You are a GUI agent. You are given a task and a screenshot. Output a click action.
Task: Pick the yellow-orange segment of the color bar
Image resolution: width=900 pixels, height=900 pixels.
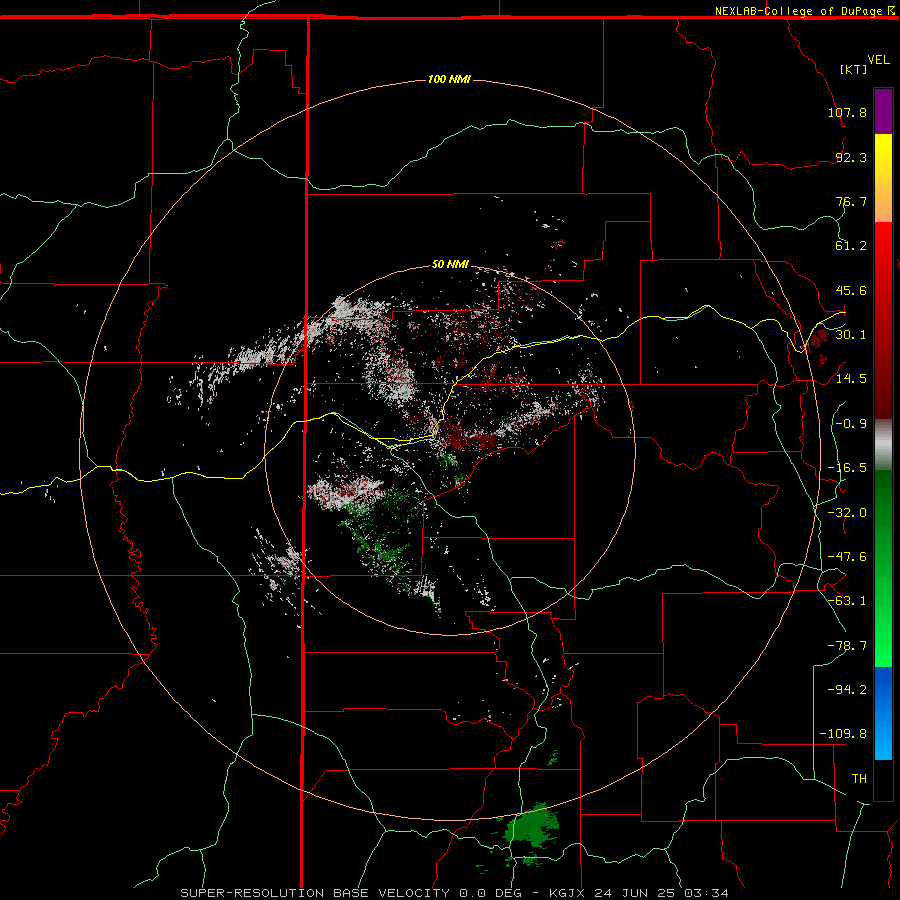(x=883, y=178)
